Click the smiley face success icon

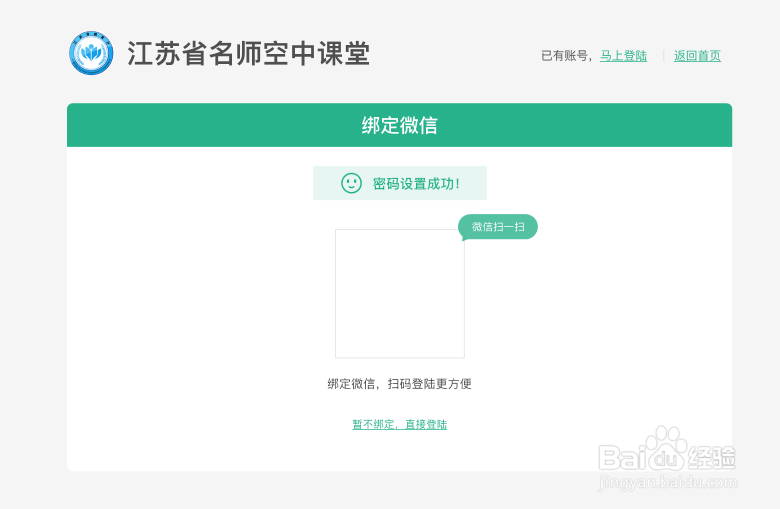pyautogui.click(x=351, y=183)
